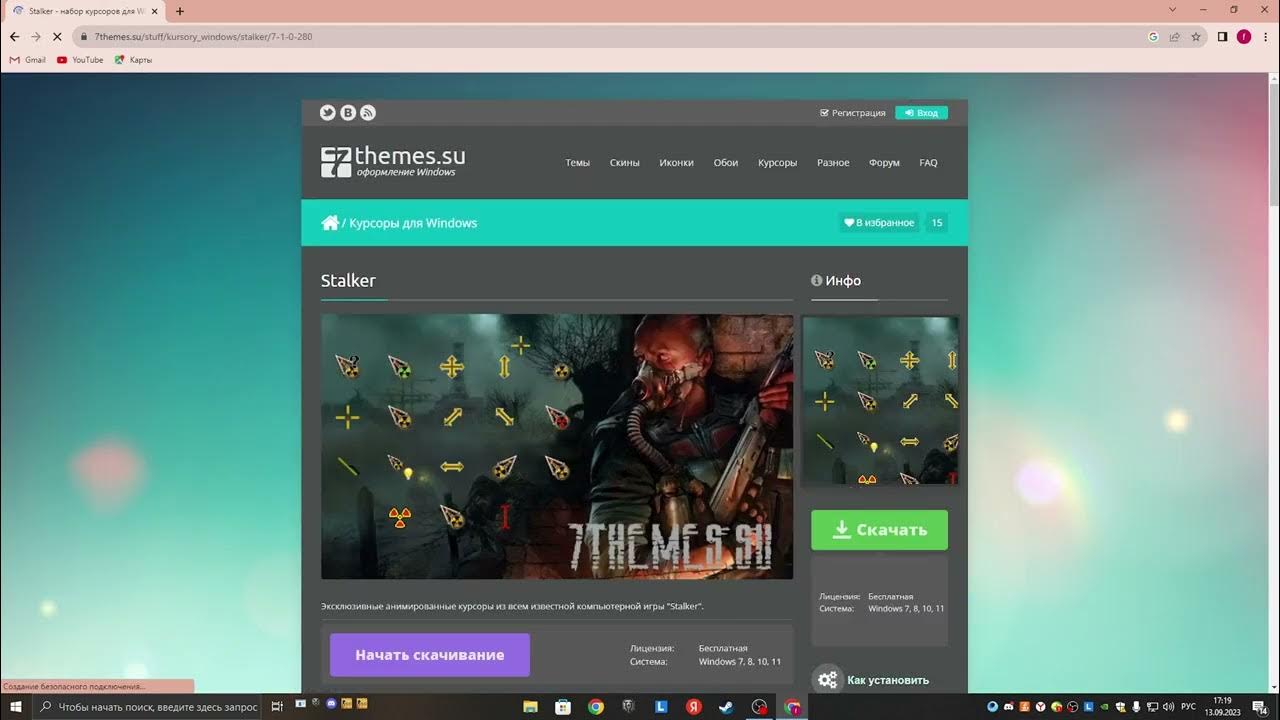
Task: Open Steam from taskbar
Action: [x=726, y=707]
